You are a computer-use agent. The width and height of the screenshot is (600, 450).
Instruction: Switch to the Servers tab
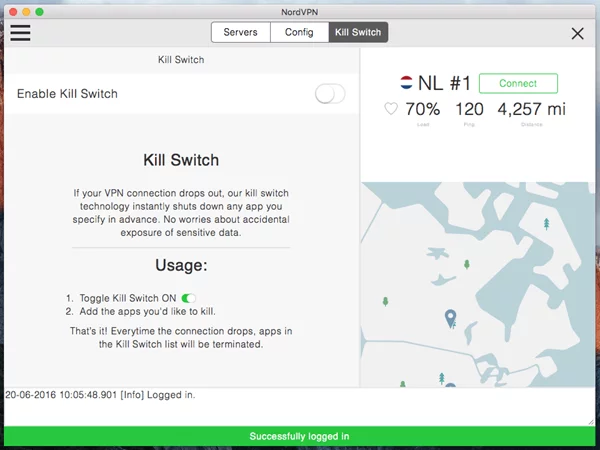241,32
